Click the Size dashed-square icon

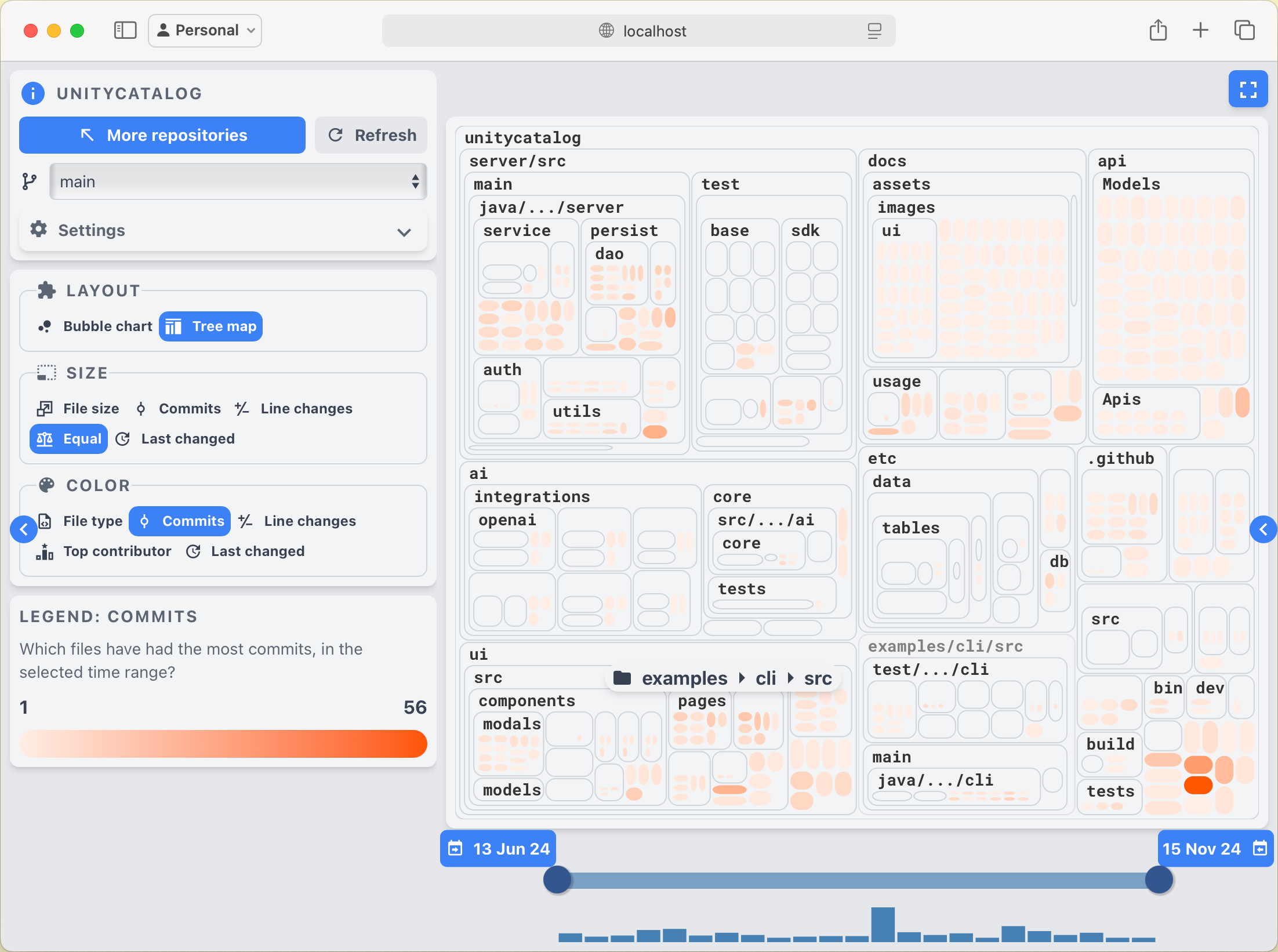(46, 373)
